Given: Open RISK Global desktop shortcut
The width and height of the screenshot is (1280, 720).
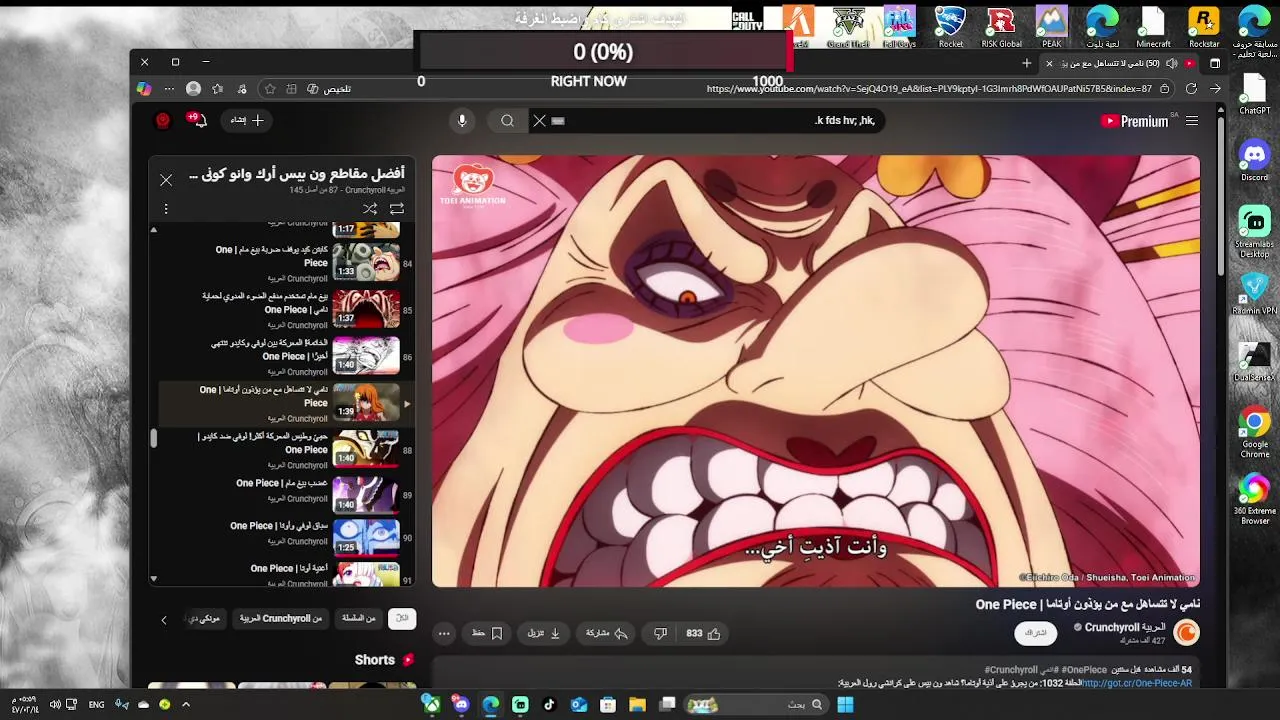Looking at the screenshot, I should 1001,26.
